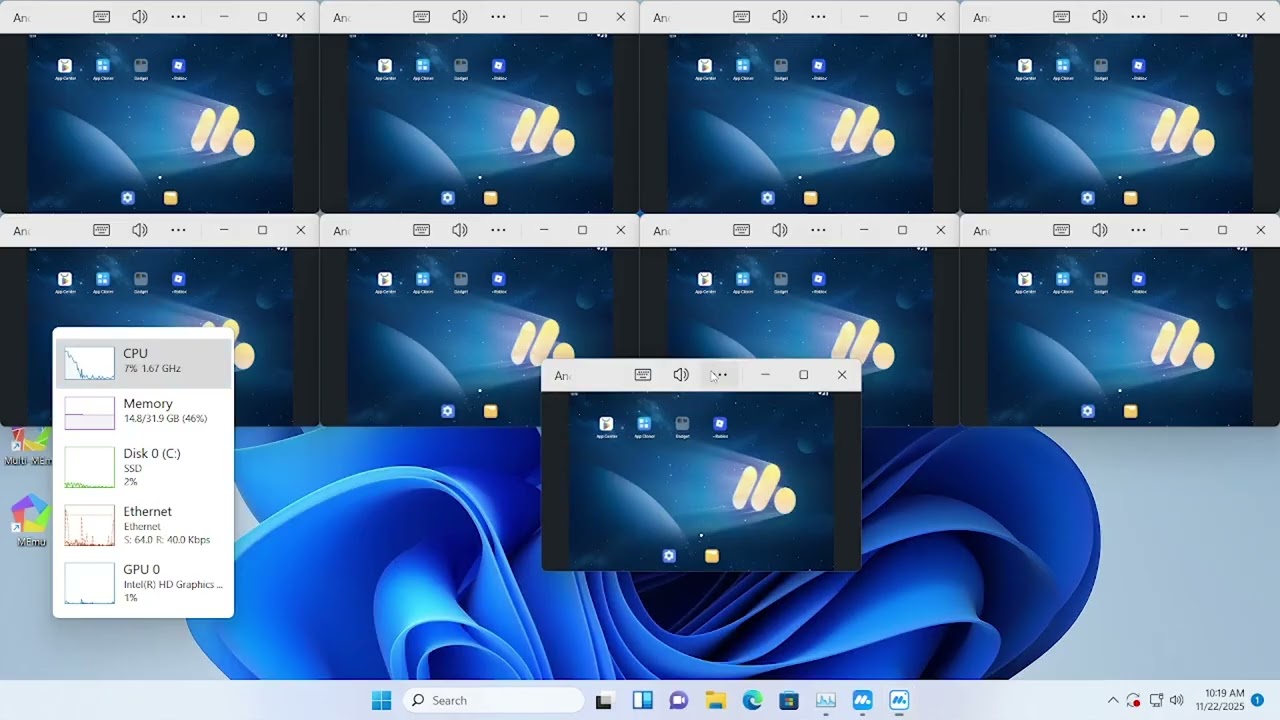Open the Multi-MEmu desktop shortcut

point(28,447)
